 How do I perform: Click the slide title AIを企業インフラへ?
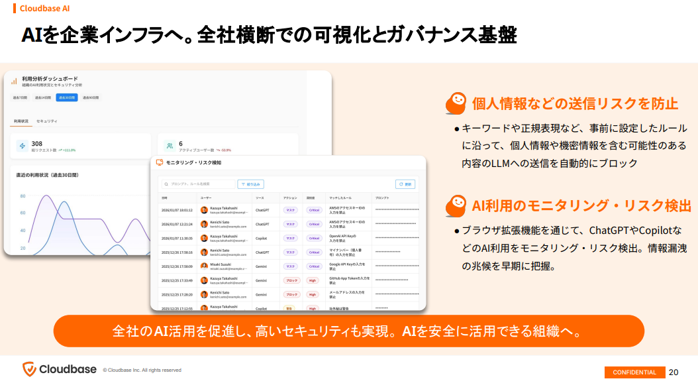pyautogui.click(x=269, y=35)
